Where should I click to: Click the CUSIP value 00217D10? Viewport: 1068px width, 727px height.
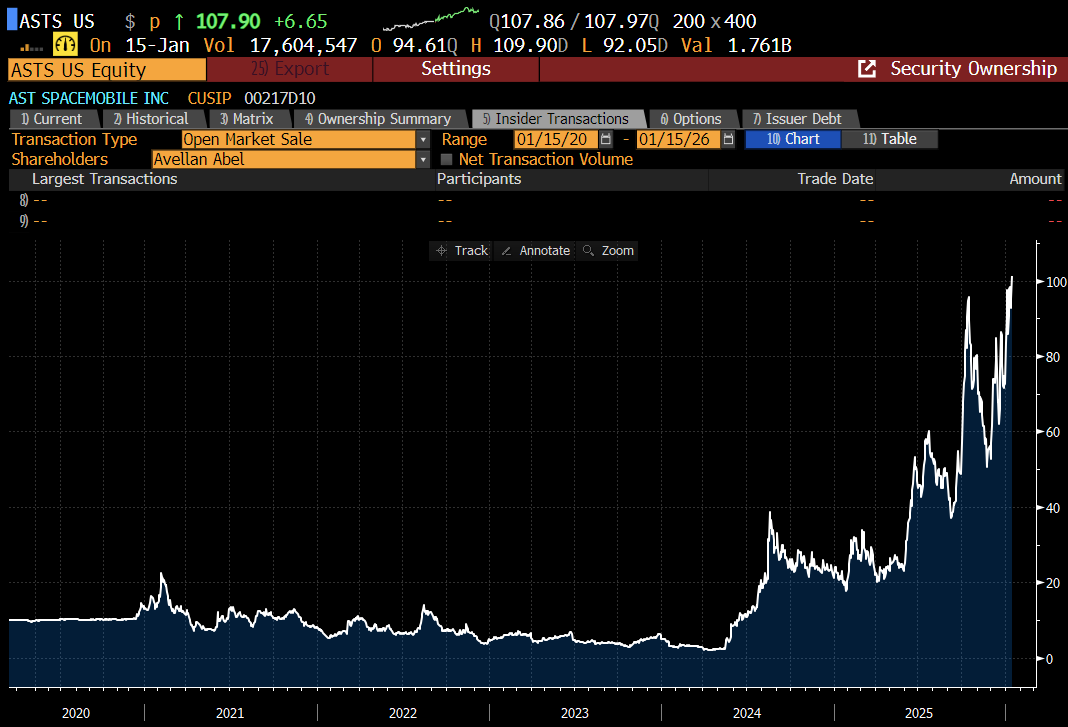280,99
